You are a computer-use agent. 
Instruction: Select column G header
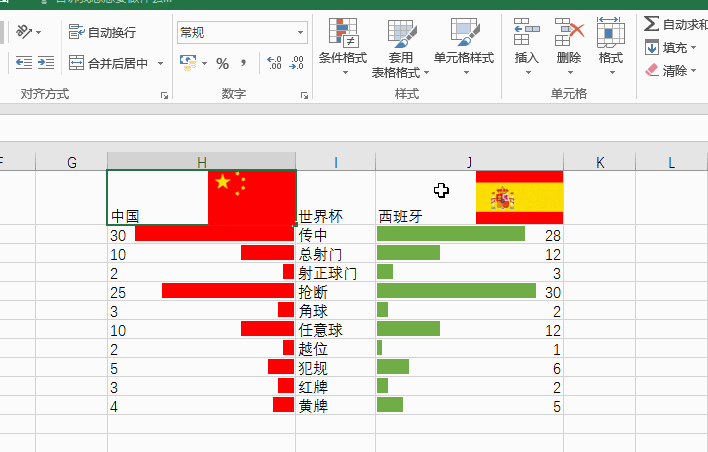71,162
